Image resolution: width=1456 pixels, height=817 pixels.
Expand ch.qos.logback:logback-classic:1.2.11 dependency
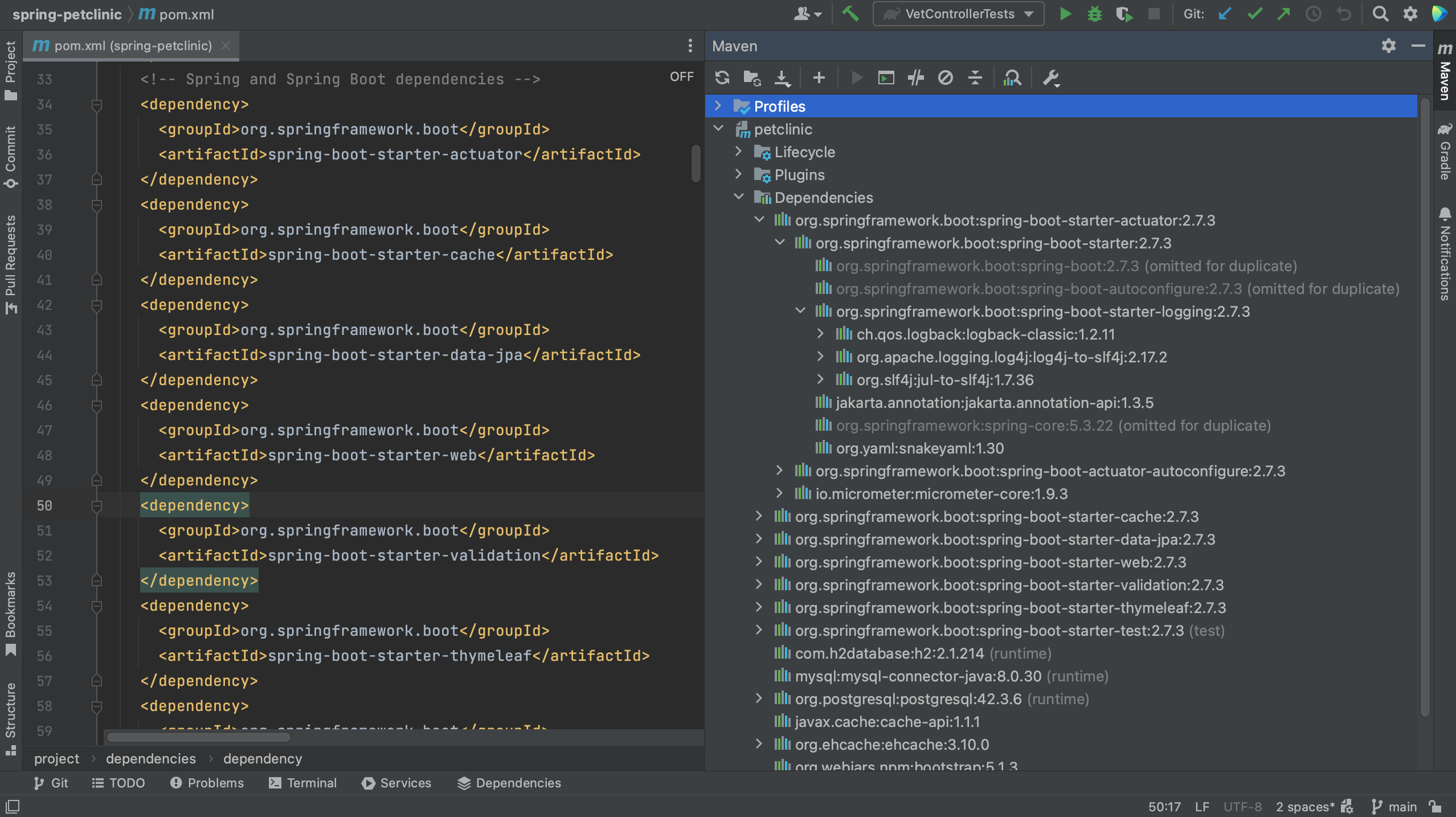click(x=820, y=334)
